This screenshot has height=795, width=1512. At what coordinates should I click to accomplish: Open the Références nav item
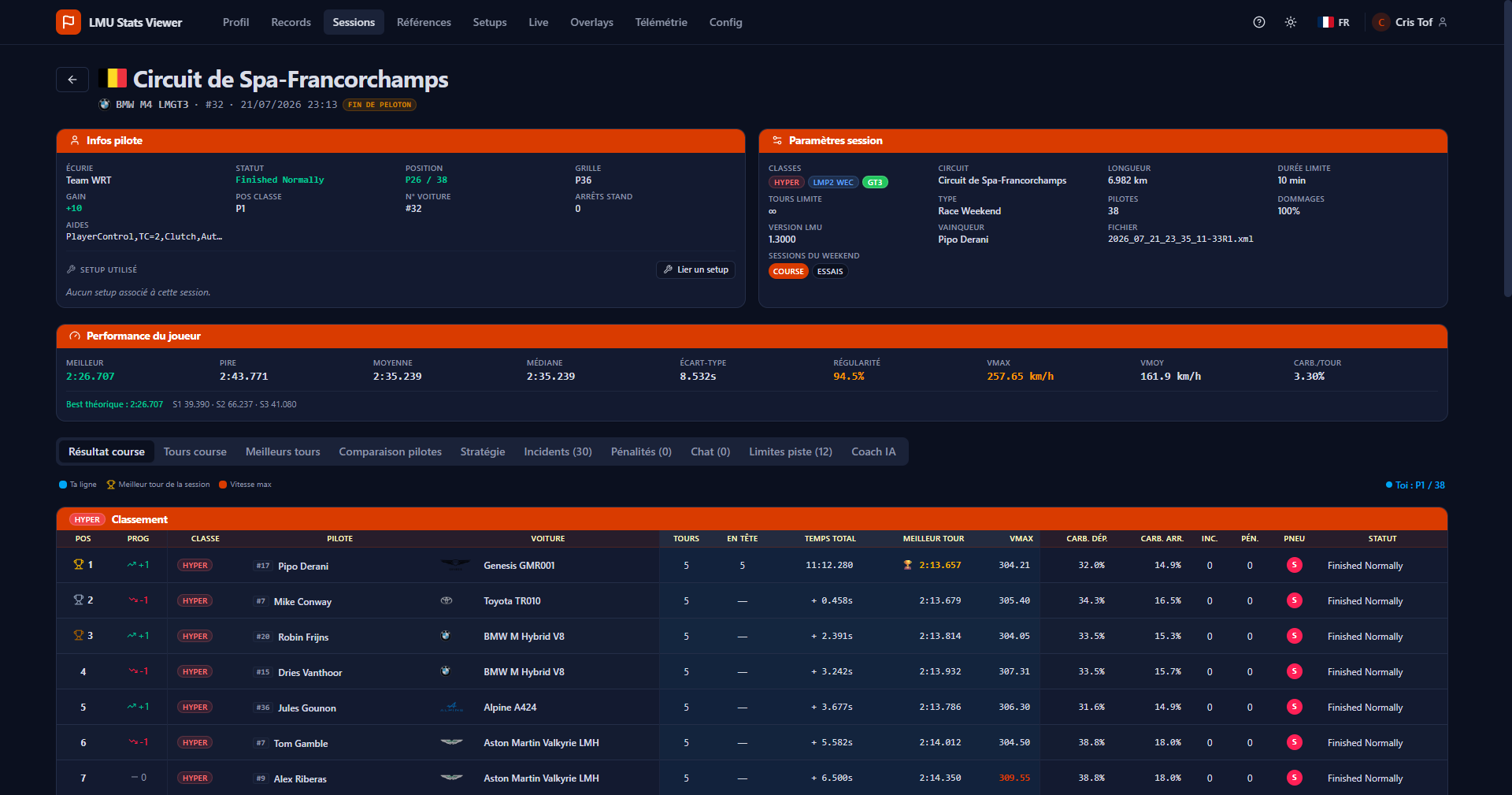click(424, 22)
